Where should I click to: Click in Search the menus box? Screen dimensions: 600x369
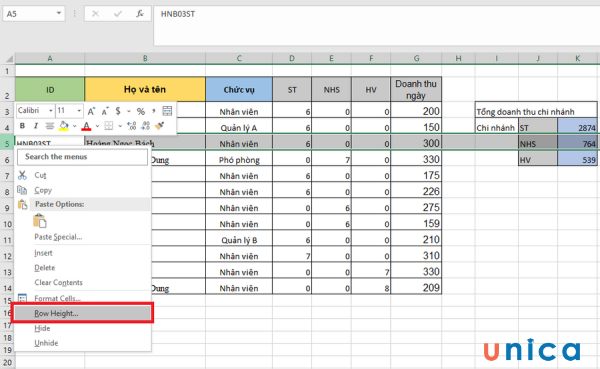point(82,157)
